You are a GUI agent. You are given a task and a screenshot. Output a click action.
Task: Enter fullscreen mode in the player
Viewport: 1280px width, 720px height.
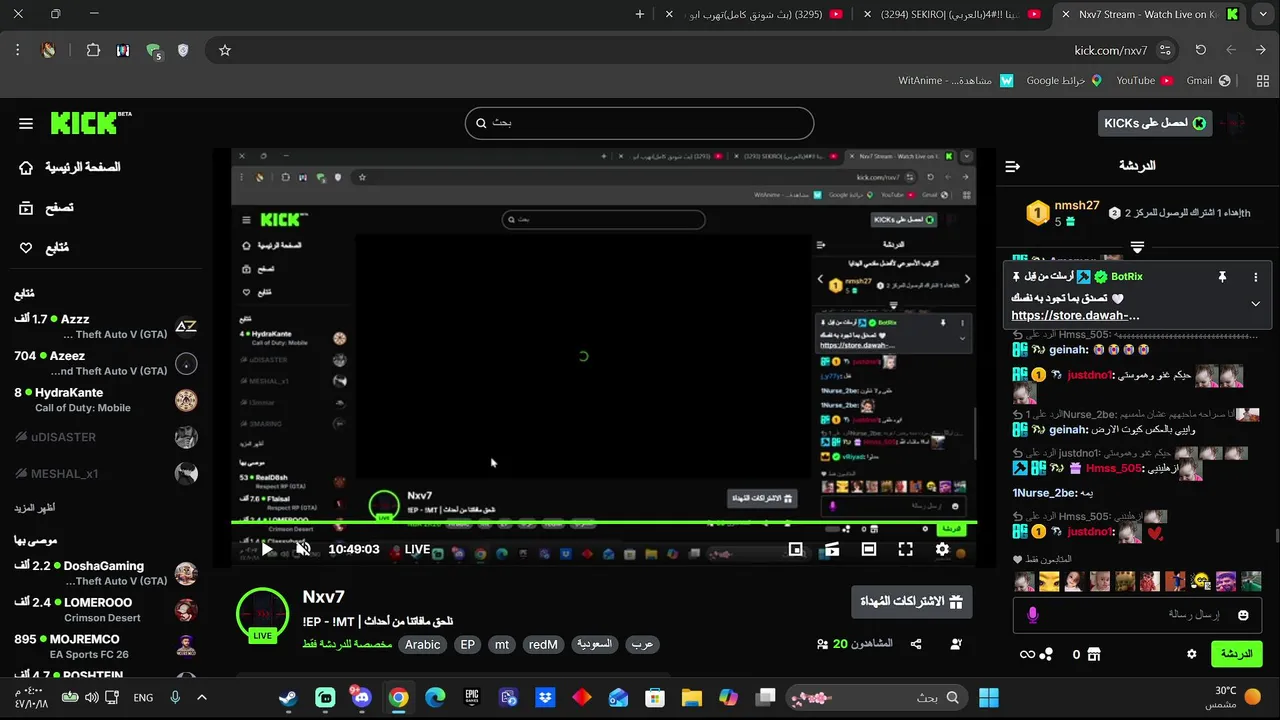coord(905,549)
